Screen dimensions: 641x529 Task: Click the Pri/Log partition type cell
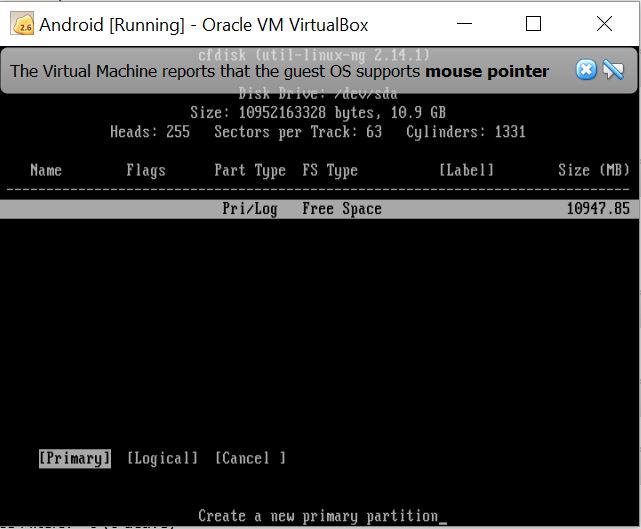[250, 209]
